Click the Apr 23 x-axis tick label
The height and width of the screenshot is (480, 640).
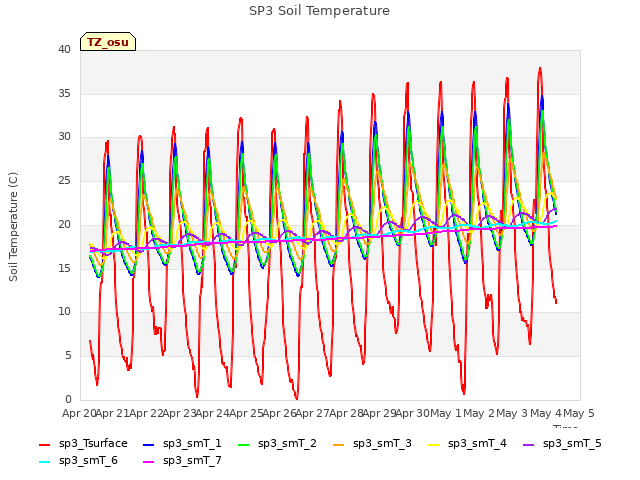(x=179, y=413)
